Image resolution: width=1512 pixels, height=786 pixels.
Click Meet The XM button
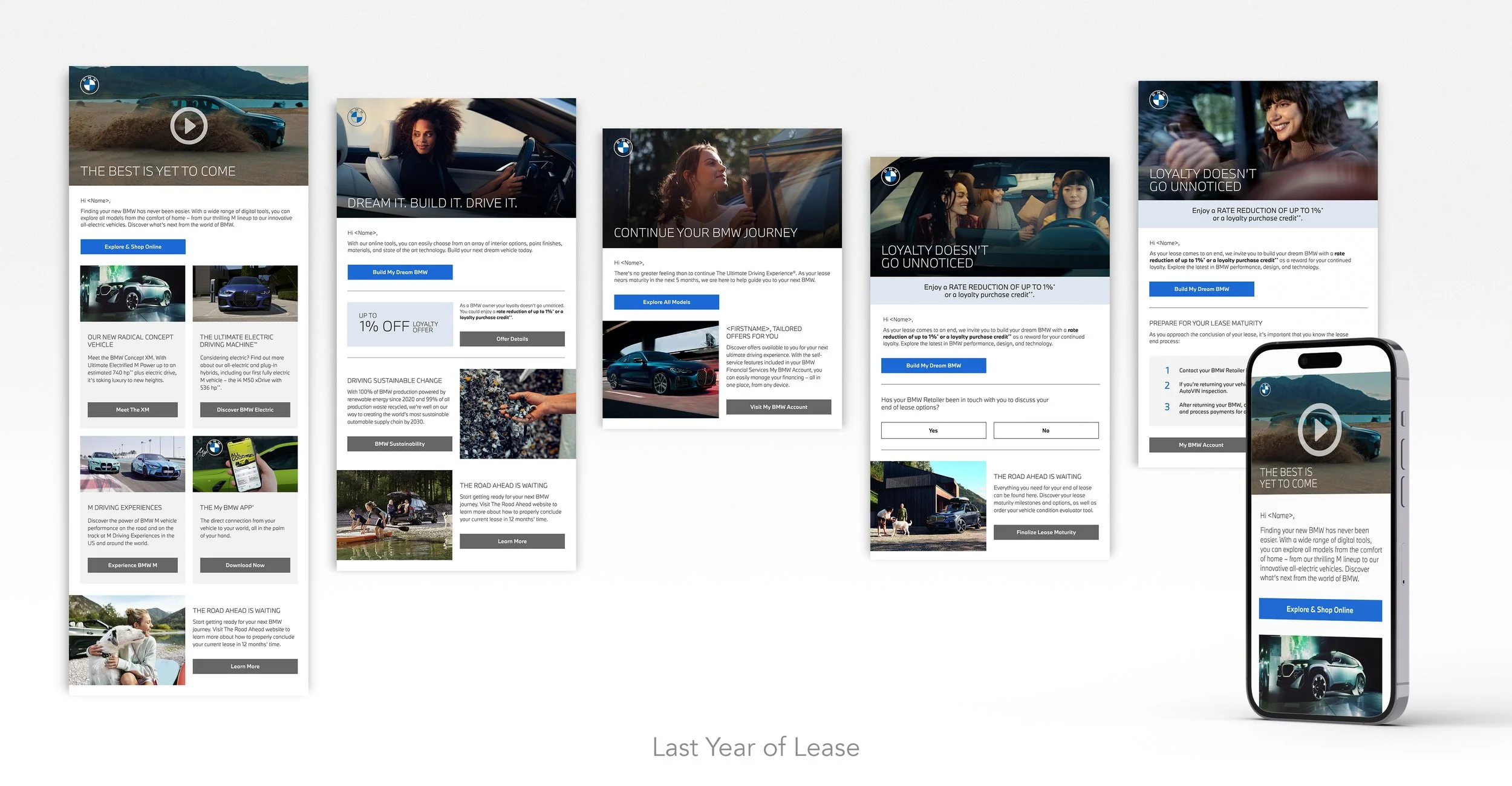(x=132, y=410)
